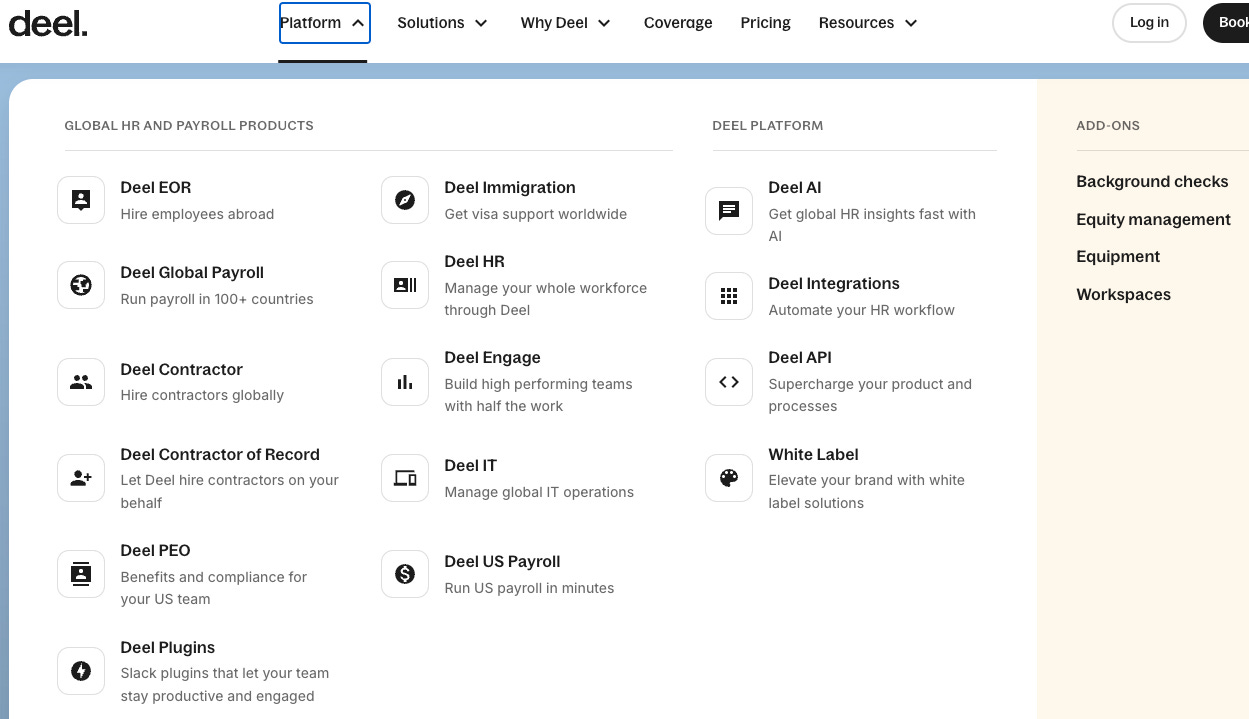Viewport: 1249px width, 719px height.
Task: Open the Equipment add-on
Action: [1118, 257]
